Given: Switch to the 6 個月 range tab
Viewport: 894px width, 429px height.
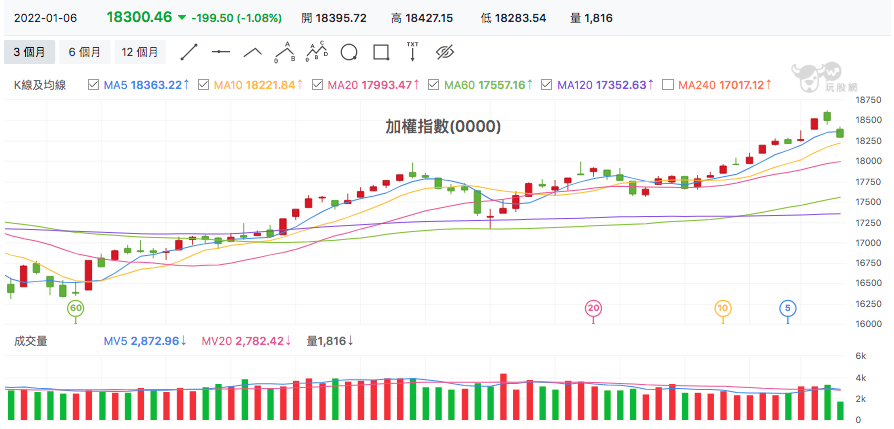Looking at the screenshot, I should (x=84, y=52).
